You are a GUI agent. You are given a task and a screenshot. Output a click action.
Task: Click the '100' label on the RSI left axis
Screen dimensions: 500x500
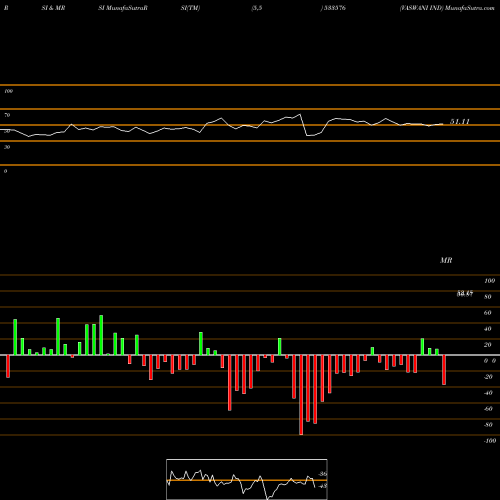tap(8, 91)
